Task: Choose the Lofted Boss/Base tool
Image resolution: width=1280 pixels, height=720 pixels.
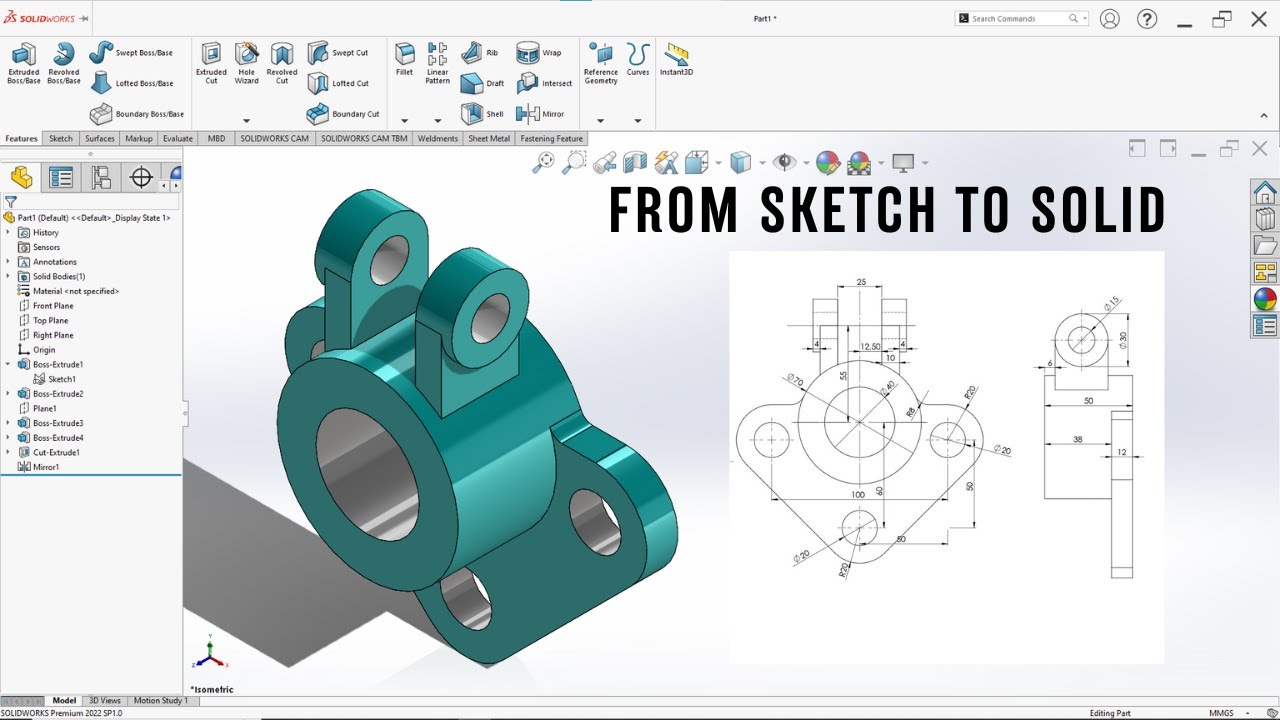Action: [131, 83]
